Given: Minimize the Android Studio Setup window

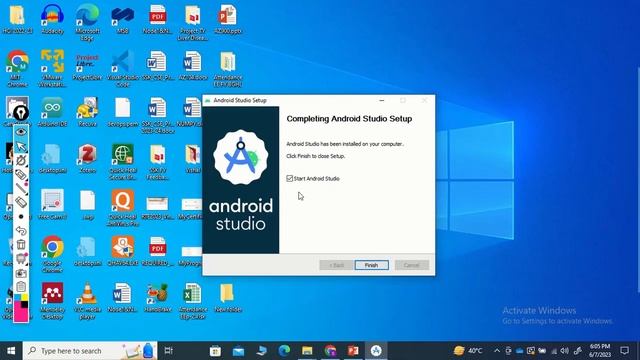Looking at the screenshot, I should [382, 100].
